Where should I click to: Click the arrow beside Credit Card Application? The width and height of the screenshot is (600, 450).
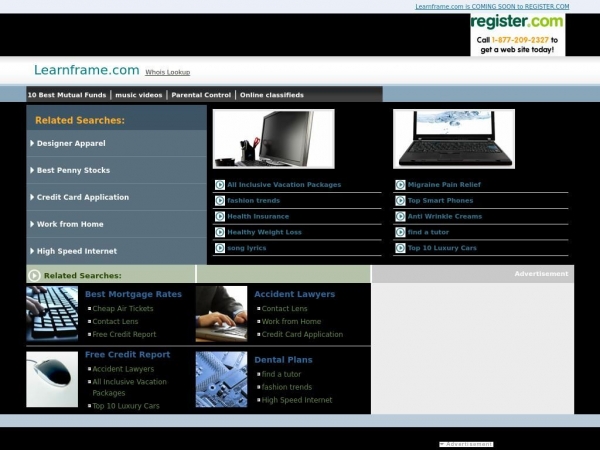click(x=32, y=197)
